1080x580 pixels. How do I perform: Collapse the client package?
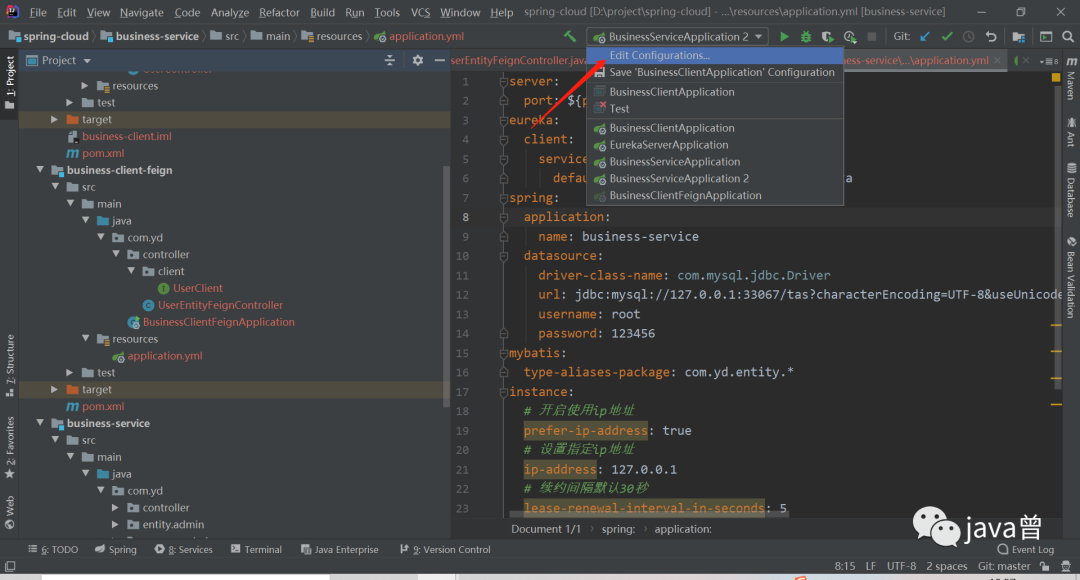[132, 271]
